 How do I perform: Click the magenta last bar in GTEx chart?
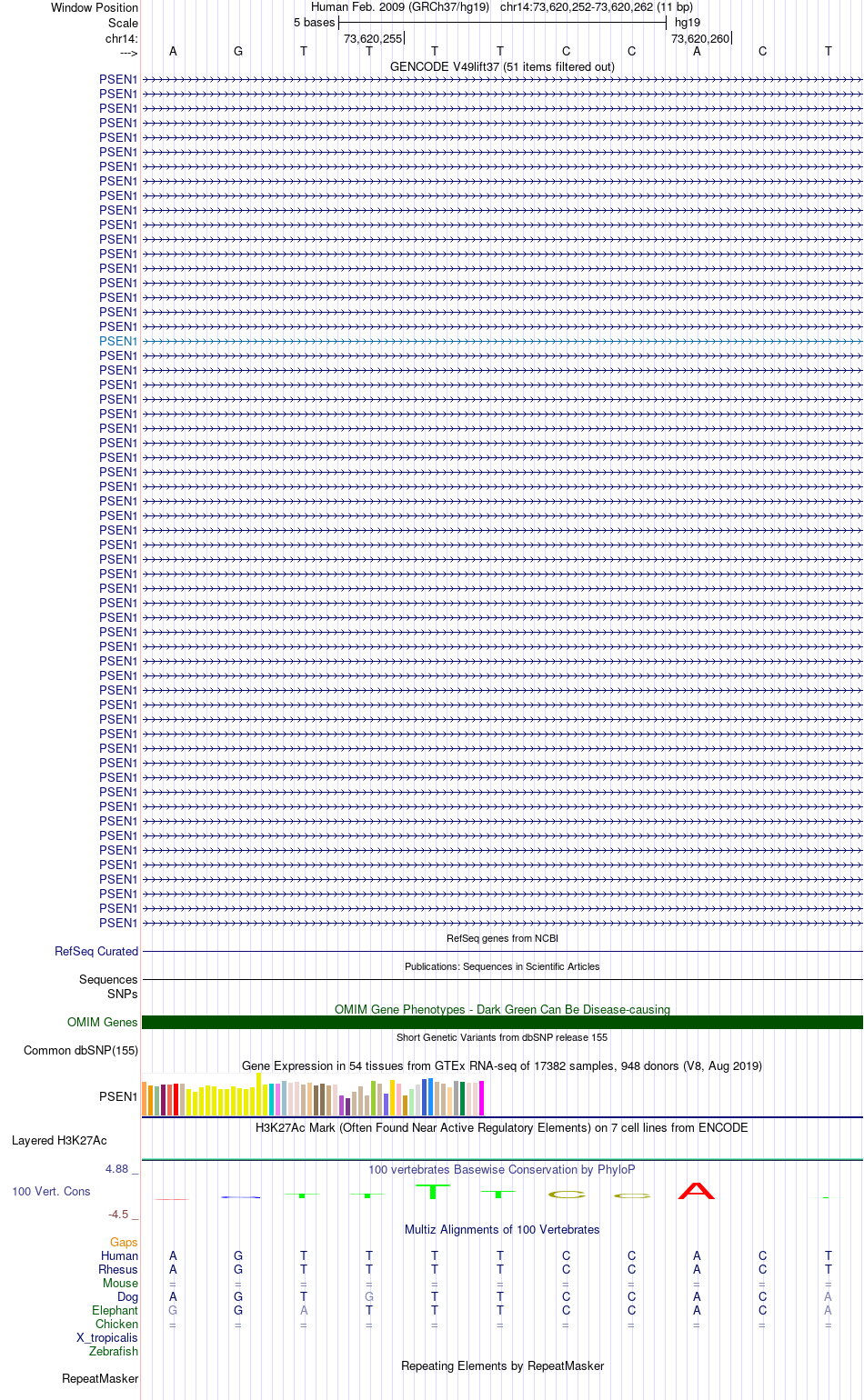point(481,1098)
